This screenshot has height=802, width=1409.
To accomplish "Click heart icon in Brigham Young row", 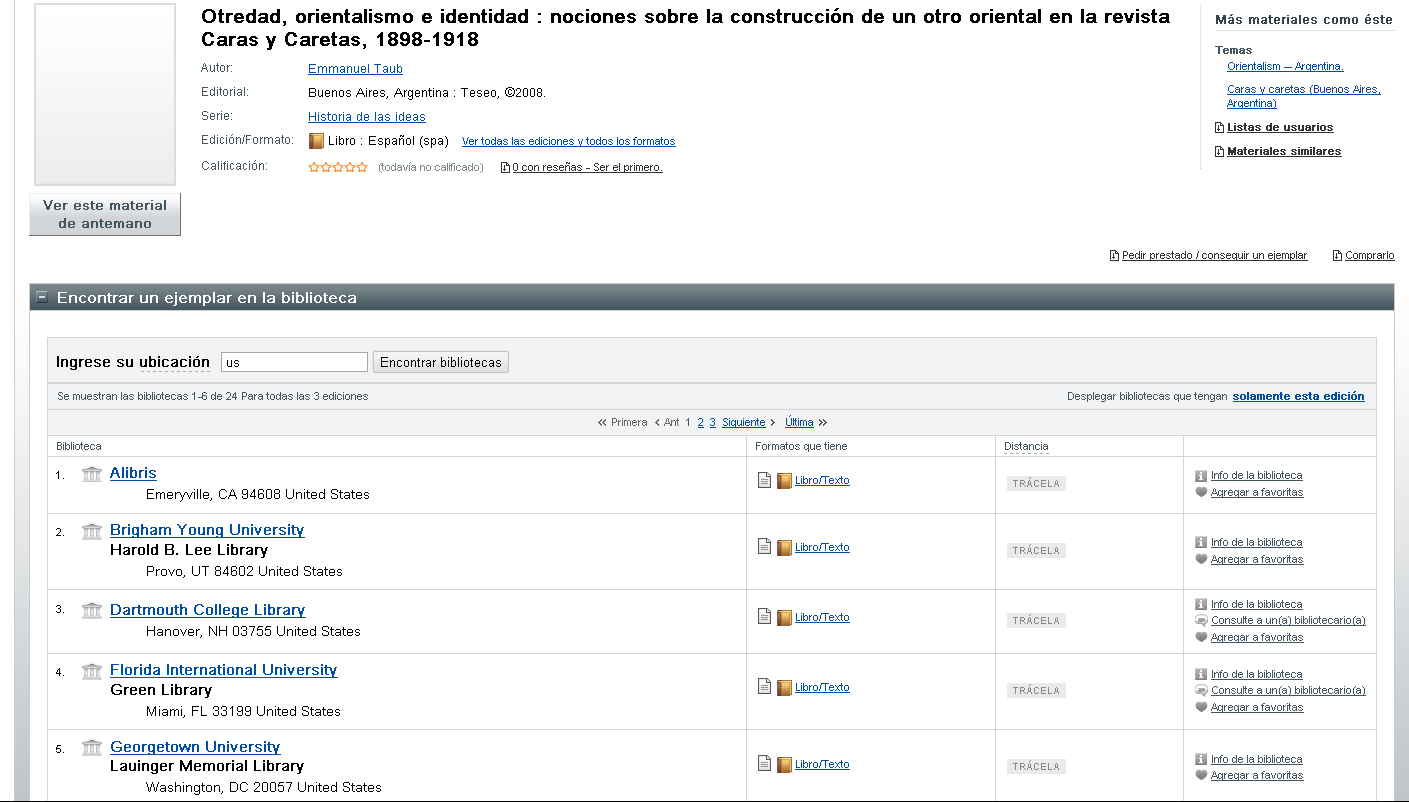I will (1201, 560).
